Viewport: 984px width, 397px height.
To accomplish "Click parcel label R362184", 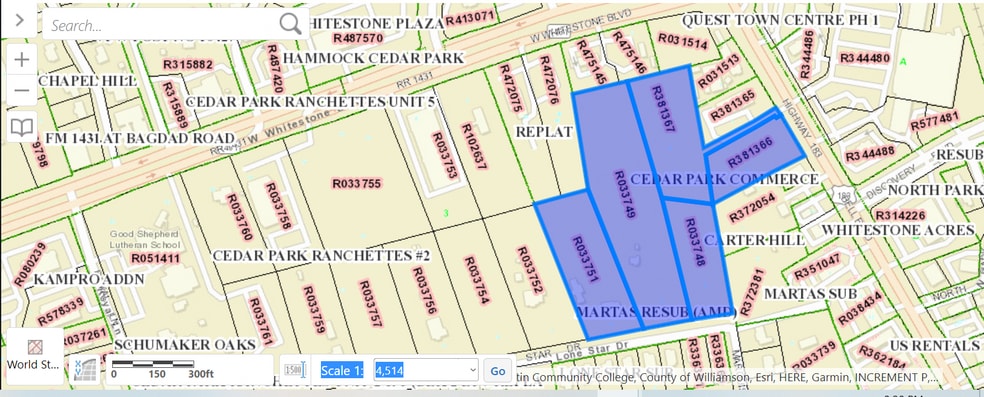I will pyautogui.click(x=883, y=357).
